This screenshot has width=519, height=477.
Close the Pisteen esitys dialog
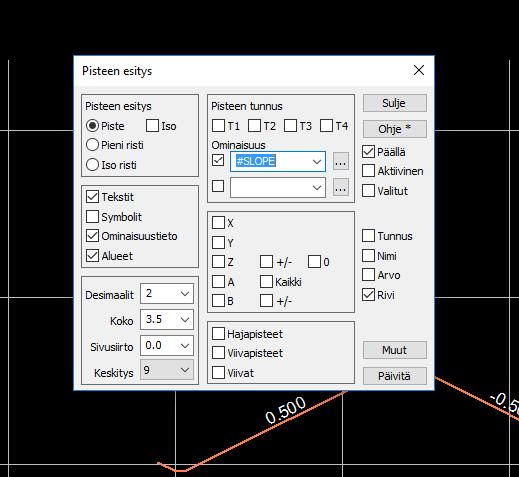point(419,70)
